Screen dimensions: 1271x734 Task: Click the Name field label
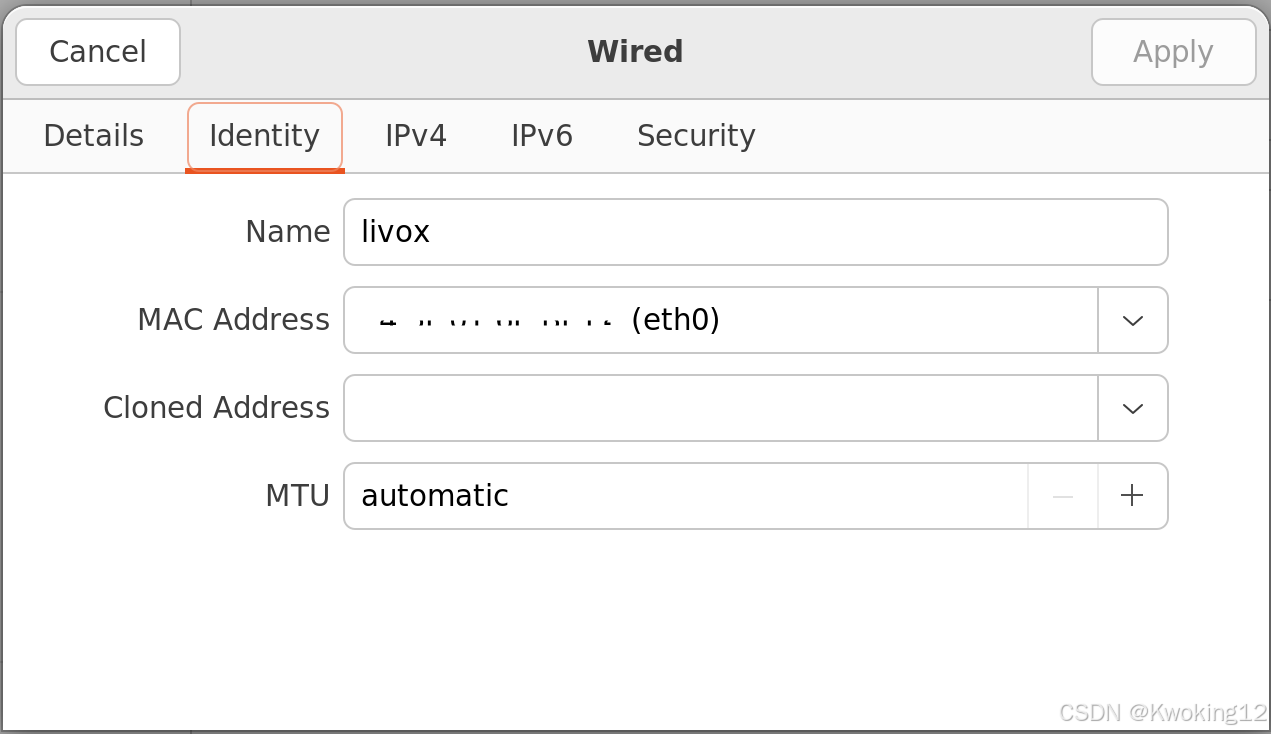[288, 232]
